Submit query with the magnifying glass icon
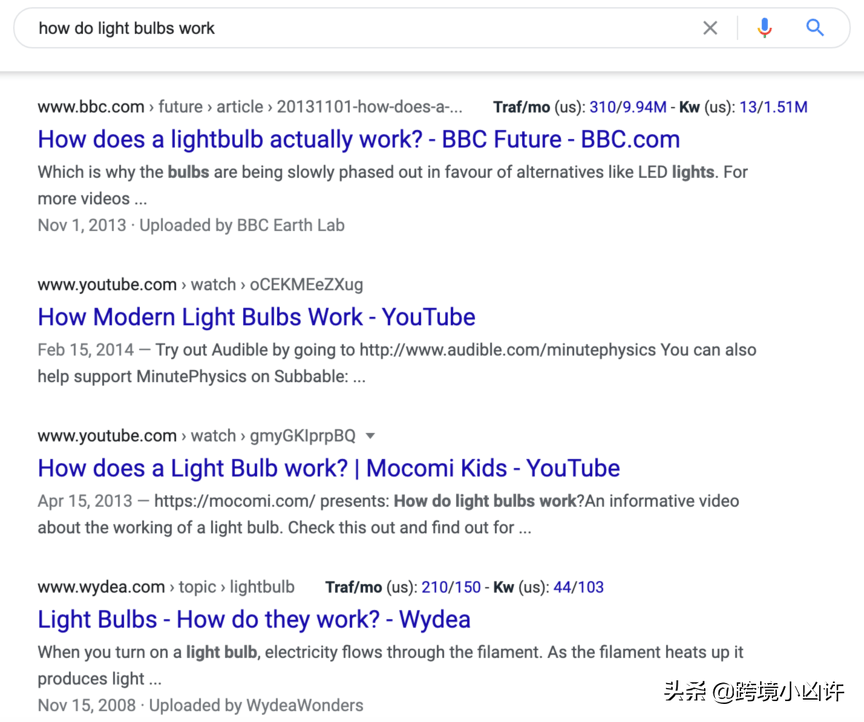Screen dimensions: 864x722 [x=815, y=28]
